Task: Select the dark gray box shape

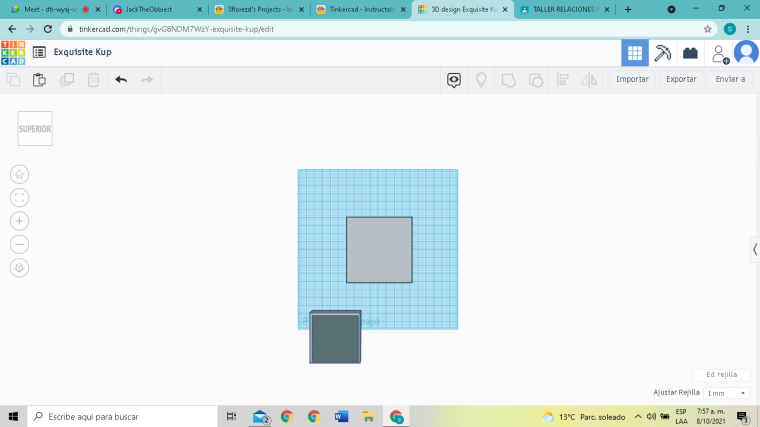Action: pos(335,337)
